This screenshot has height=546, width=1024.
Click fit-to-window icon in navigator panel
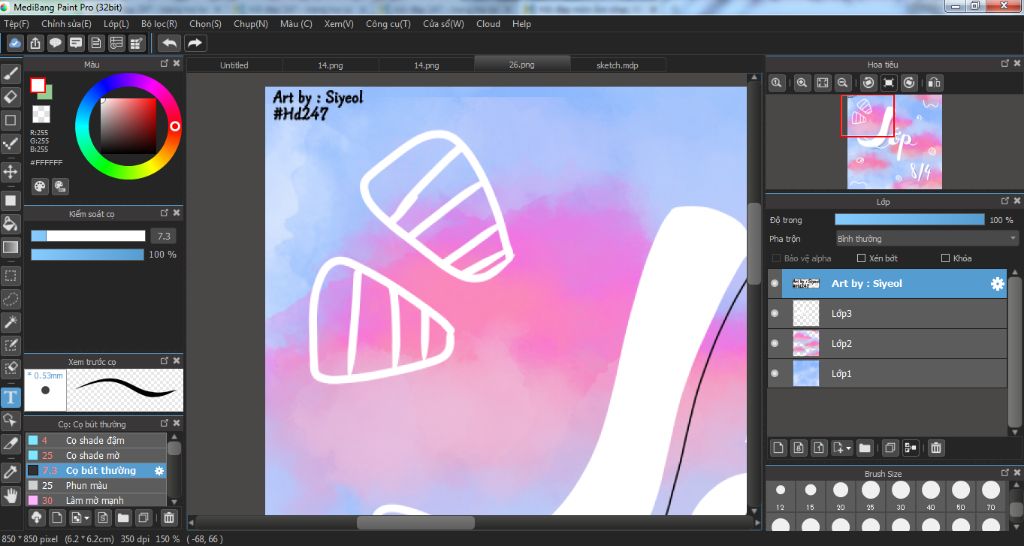pyautogui.click(x=823, y=83)
